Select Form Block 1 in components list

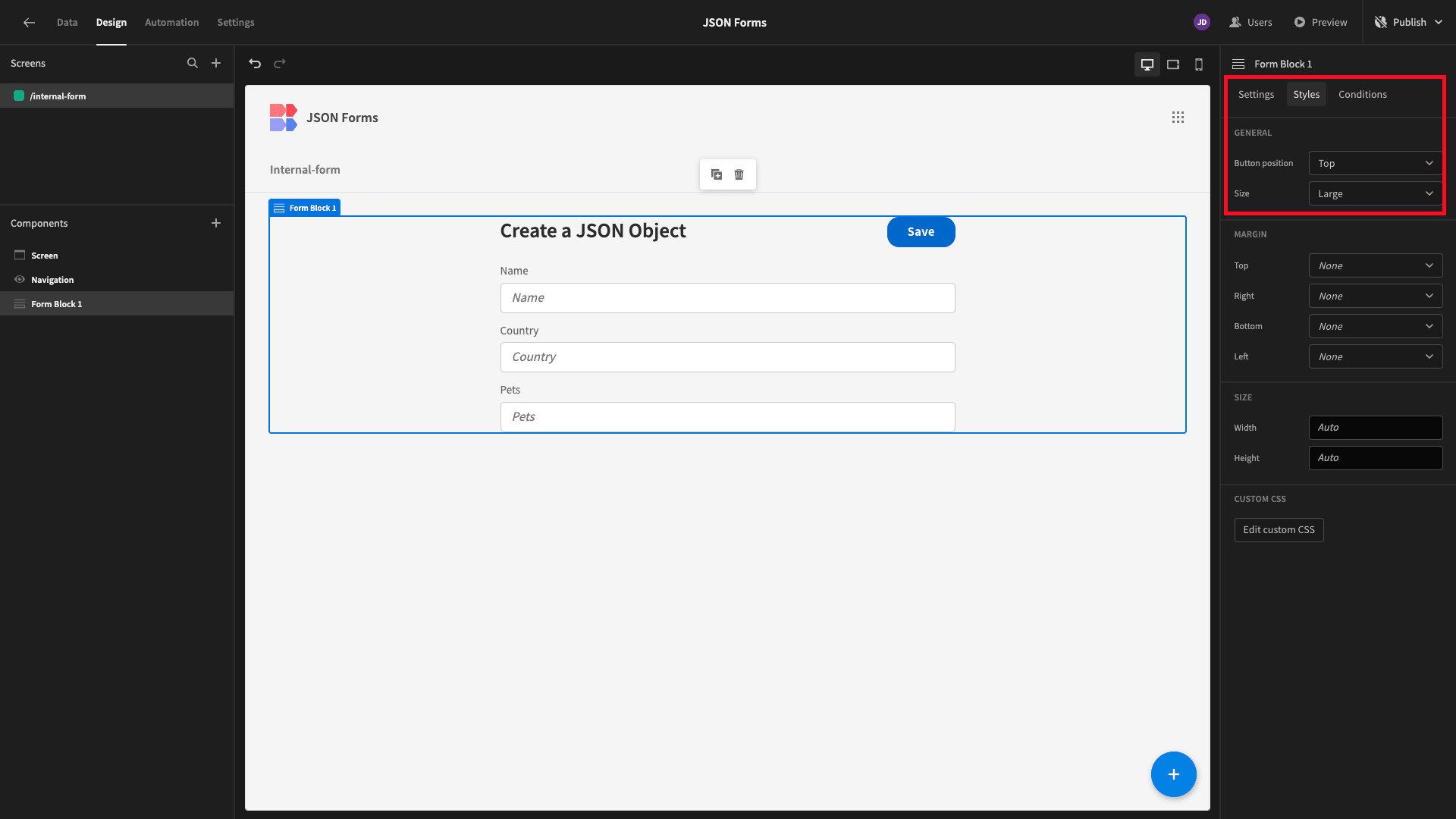[117, 304]
